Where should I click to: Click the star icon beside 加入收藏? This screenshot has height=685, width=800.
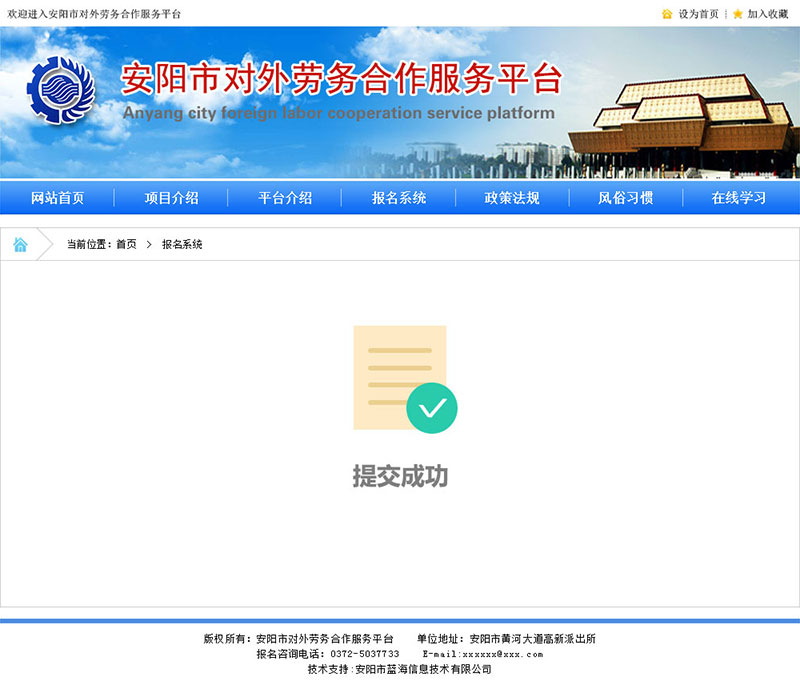click(x=738, y=14)
